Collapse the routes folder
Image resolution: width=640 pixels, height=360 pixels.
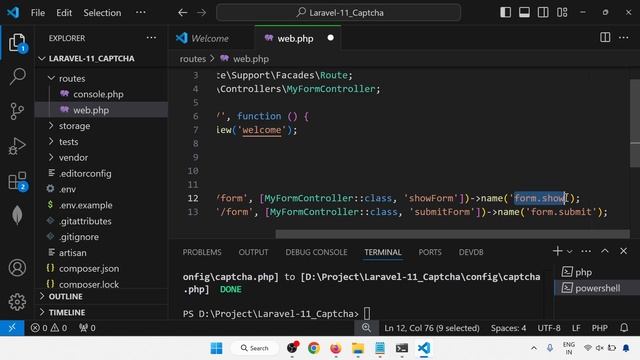pyautogui.click(x=101, y=78)
